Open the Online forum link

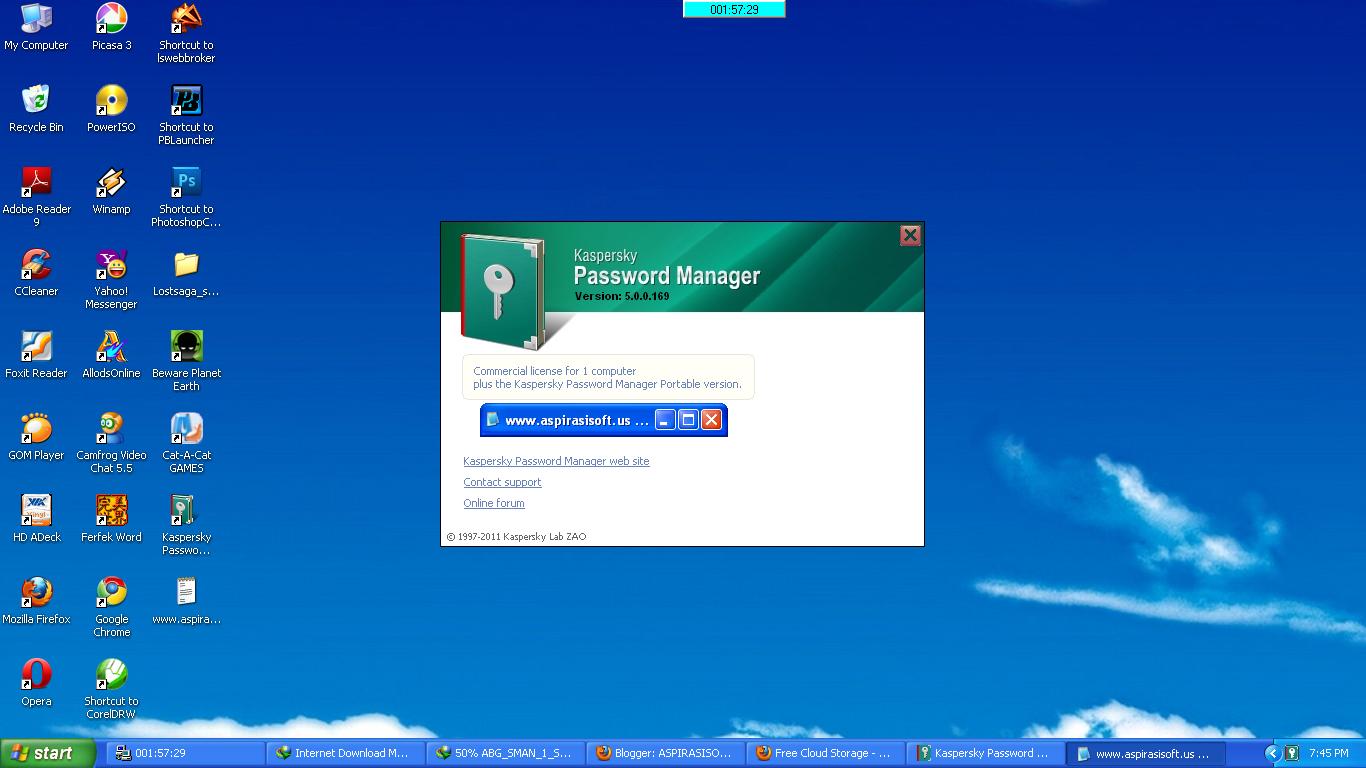[494, 503]
